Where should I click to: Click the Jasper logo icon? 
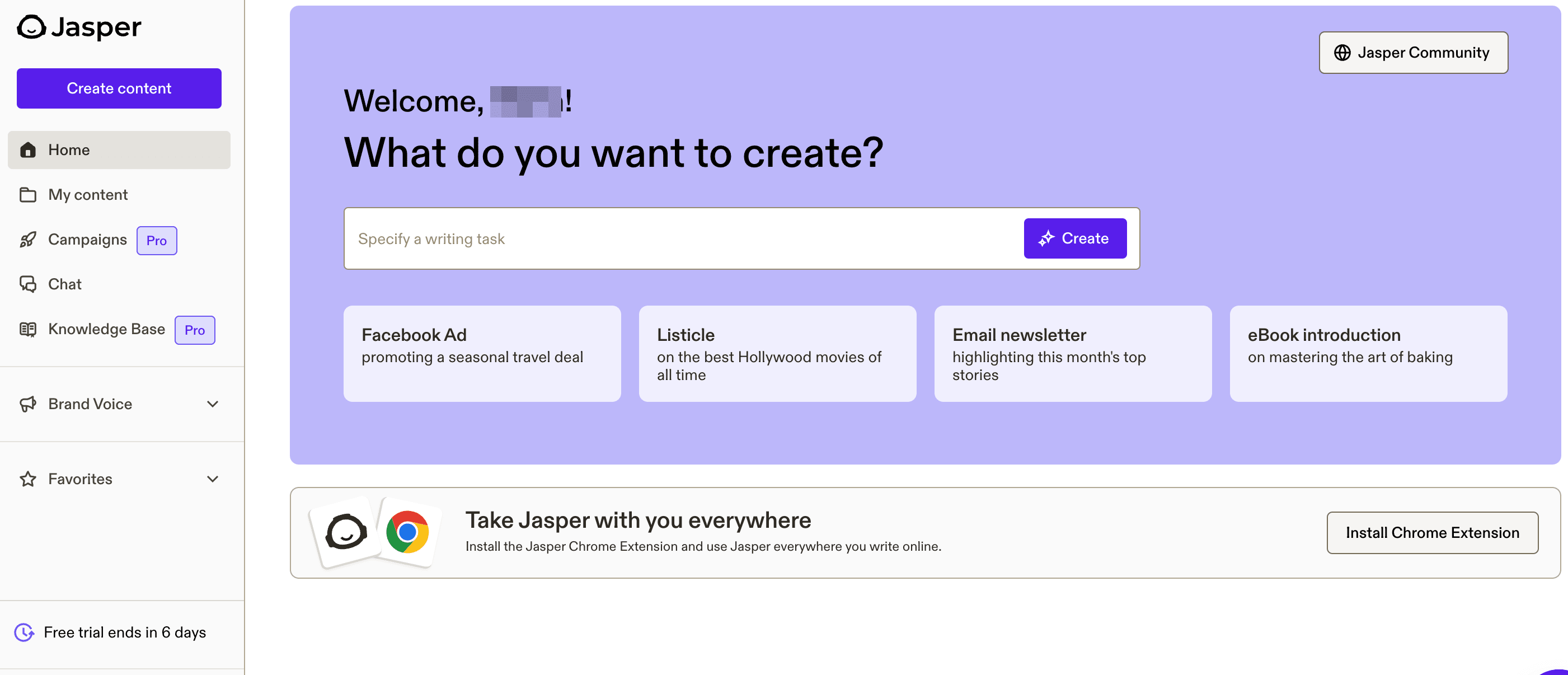pyautogui.click(x=31, y=27)
